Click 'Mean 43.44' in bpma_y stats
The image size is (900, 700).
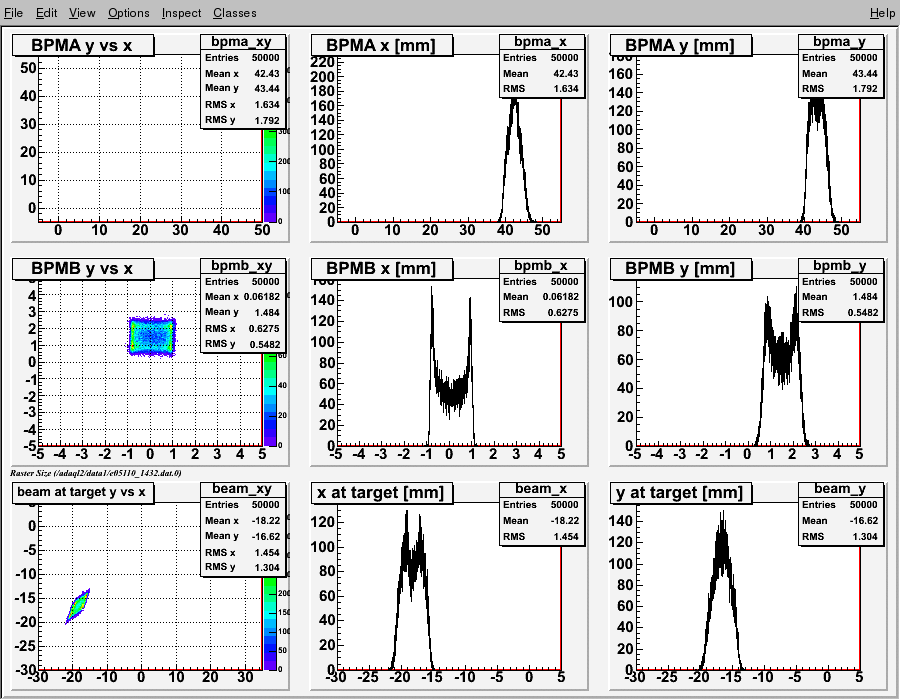click(x=840, y=73)
